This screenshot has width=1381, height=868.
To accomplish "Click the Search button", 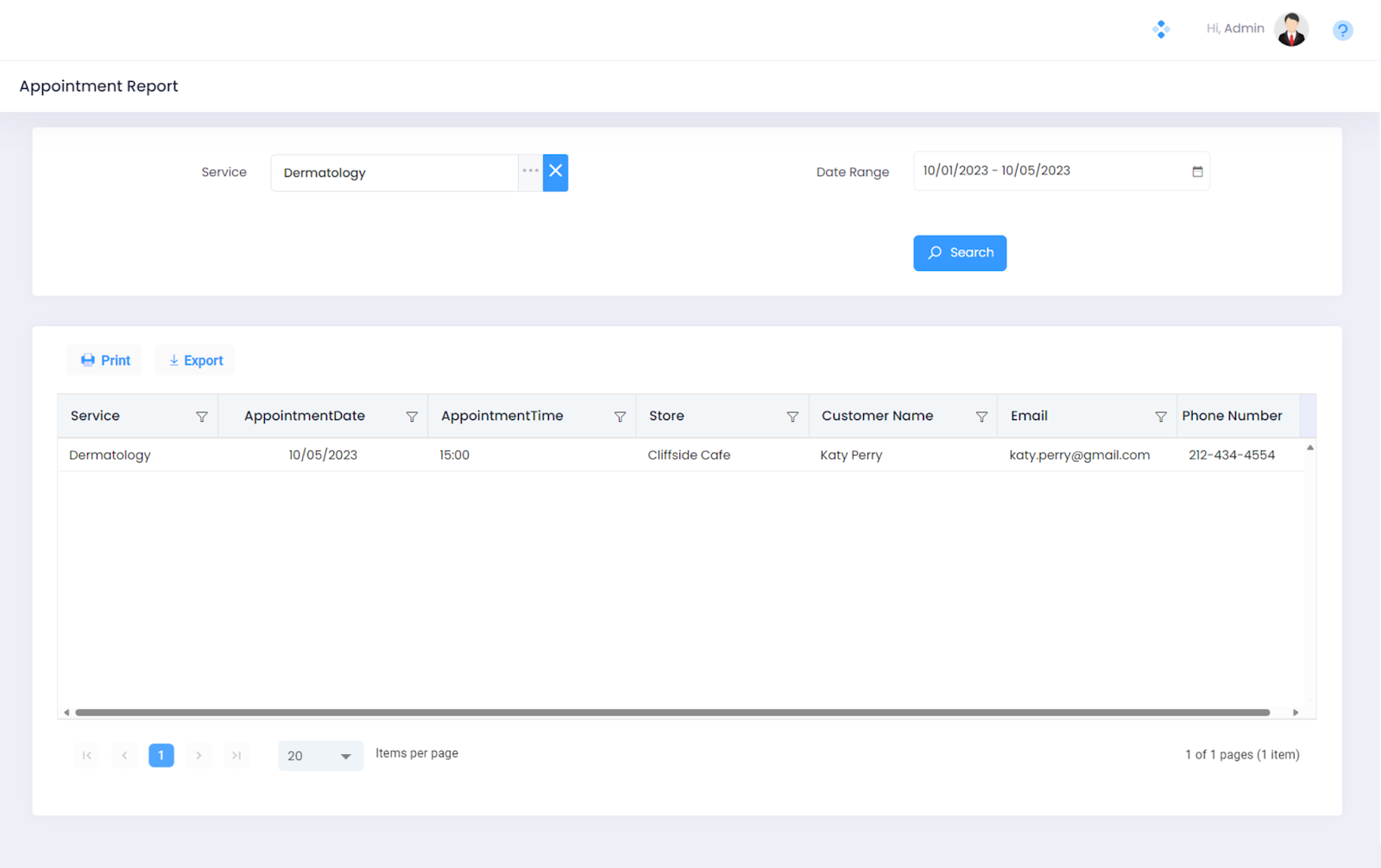I will coord(960,253).
